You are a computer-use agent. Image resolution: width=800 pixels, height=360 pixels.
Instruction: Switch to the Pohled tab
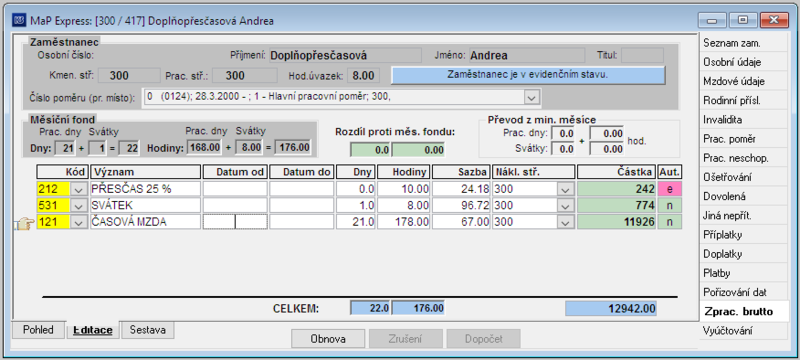38,329
